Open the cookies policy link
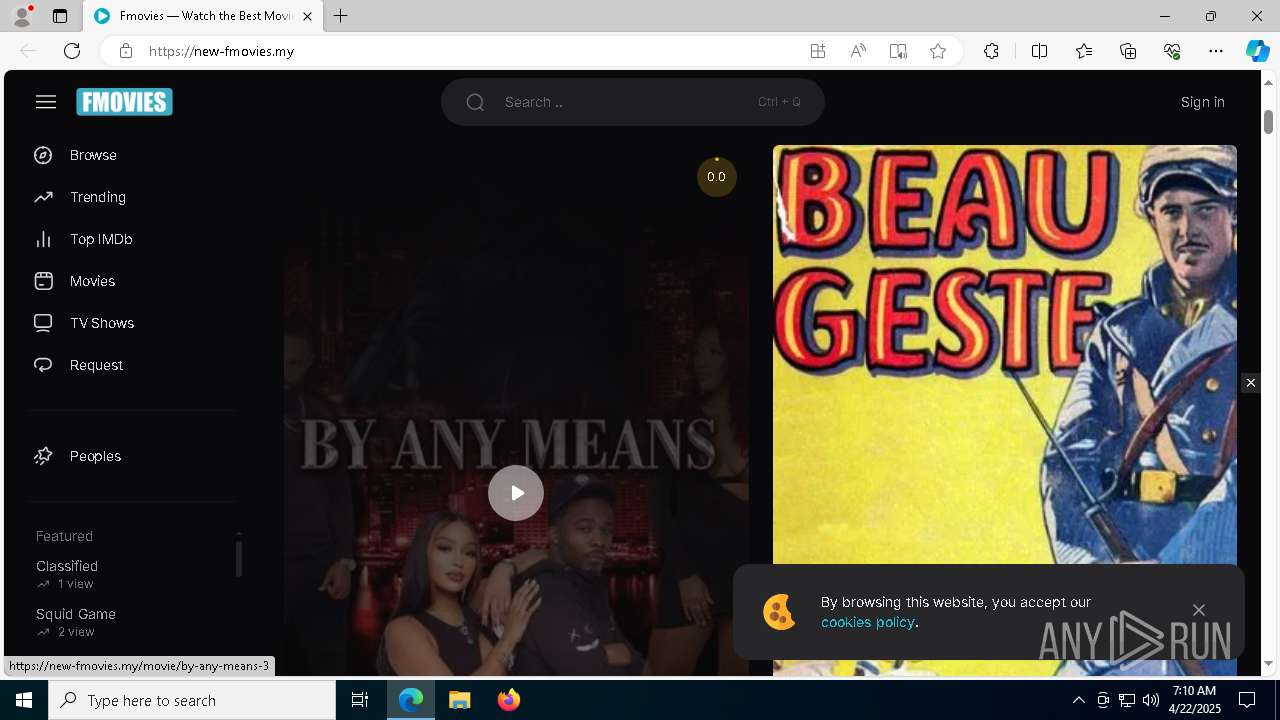Viewport: 1280px width, 720px height. (x=867, y=622)
